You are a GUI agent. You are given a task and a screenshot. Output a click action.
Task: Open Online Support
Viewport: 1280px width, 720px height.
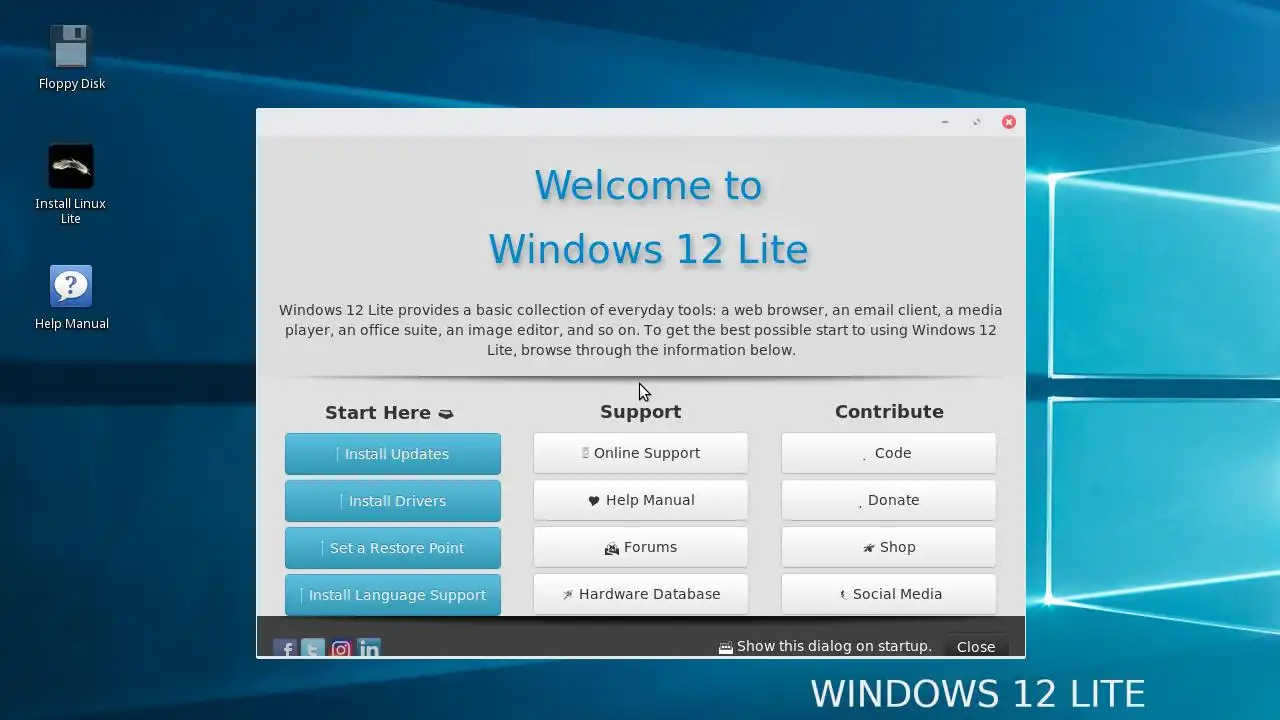(641, 453)
